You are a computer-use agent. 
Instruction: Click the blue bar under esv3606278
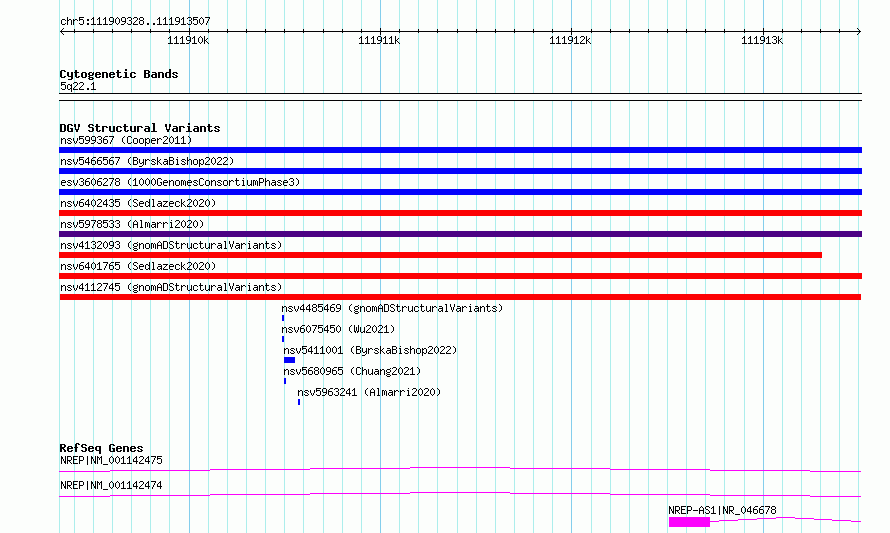tap(460, 192)
